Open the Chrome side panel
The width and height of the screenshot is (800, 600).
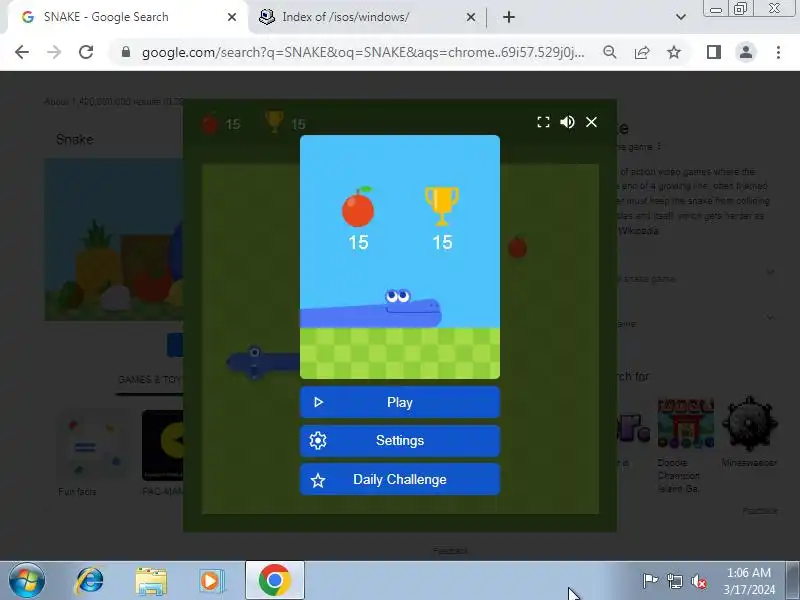(714, 52)
